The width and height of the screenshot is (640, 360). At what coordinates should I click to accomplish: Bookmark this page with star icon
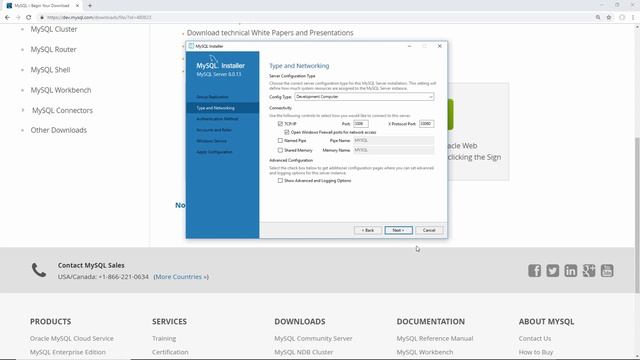[x=609, y=18]
